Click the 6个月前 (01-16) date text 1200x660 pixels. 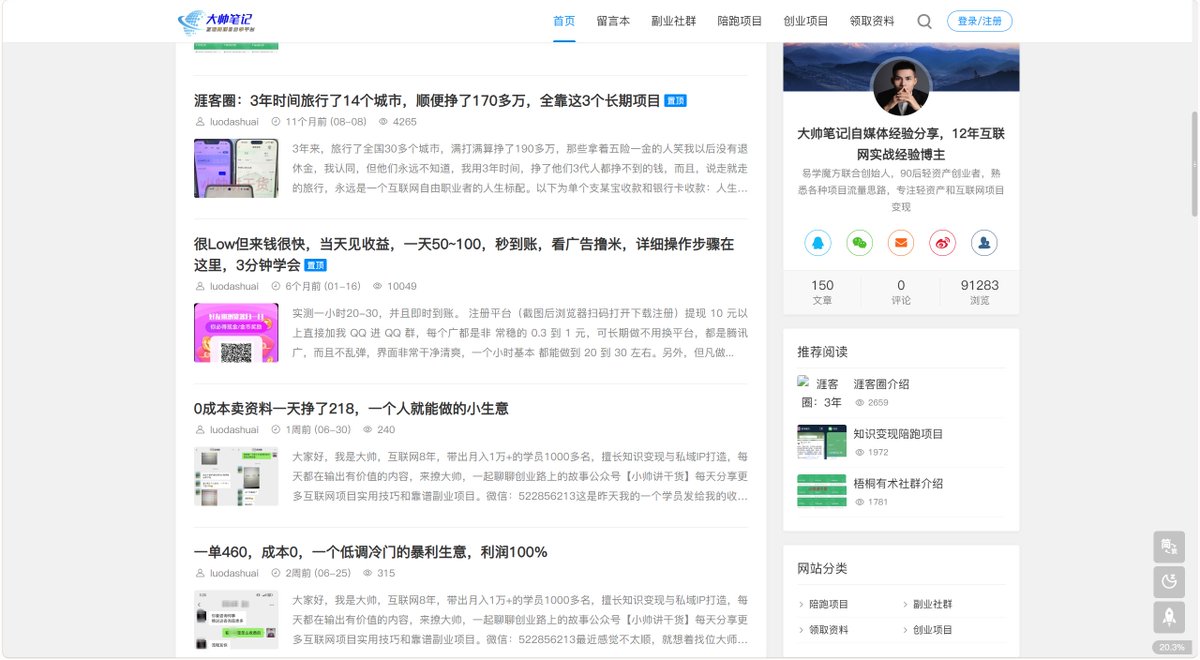tap(323, 286)
